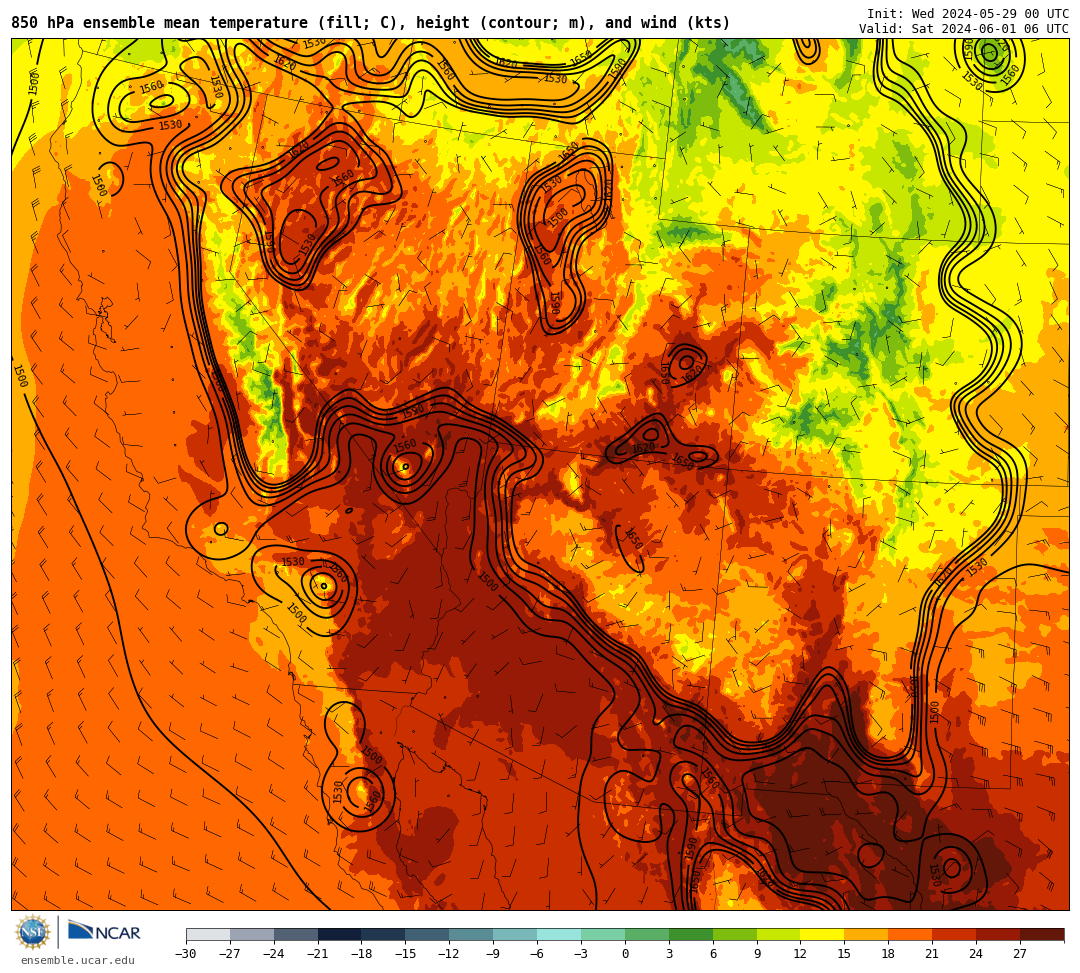Pick the orange swatch between 15 and 18
The width and height of the screenshot is (1080, 973).
point(866,934)
